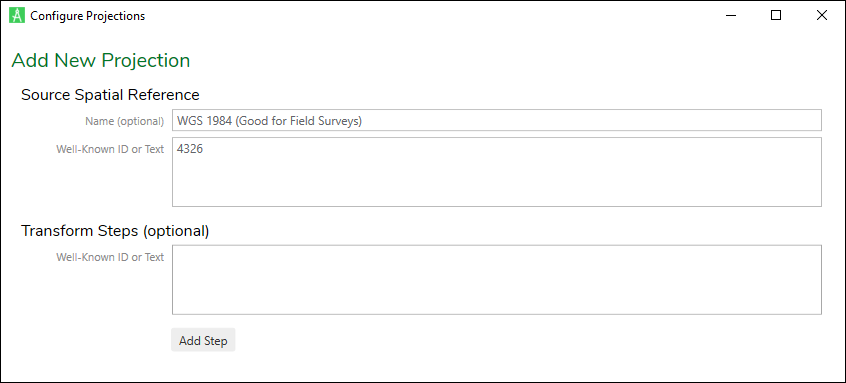Click the Name (optional) label

(x=125, y=121)
